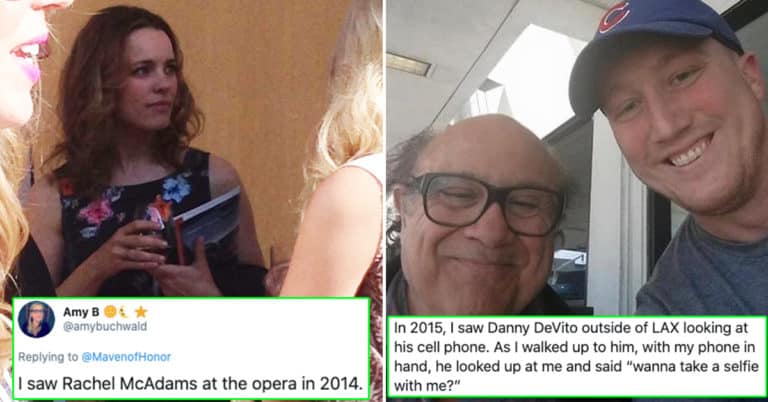Click the ceiling light fixture in right photo
Screen dimensions: 768x402
(408, 64)
